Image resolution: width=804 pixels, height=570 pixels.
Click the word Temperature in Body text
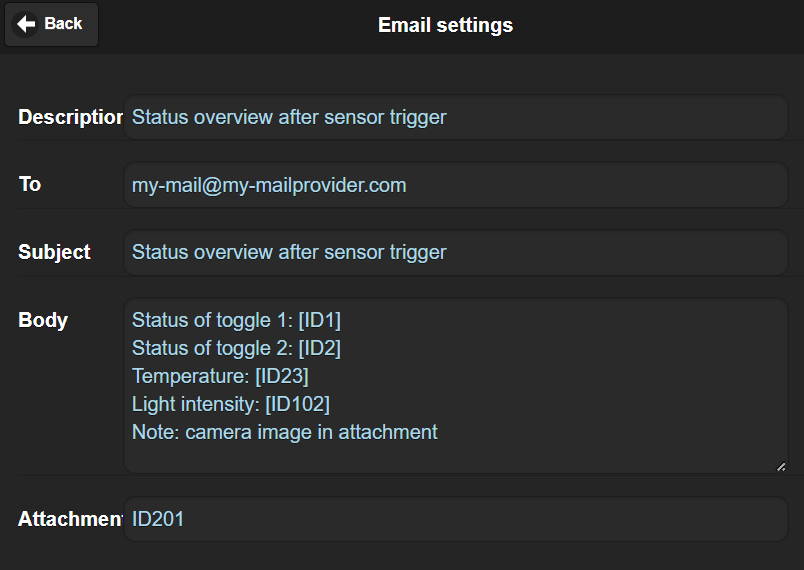(x=190, y=376)
